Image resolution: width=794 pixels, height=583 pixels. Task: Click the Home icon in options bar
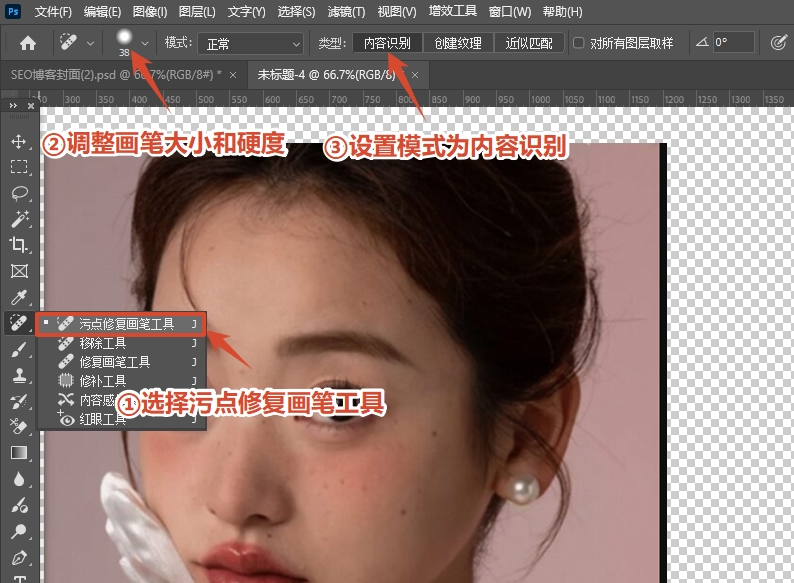pyautogui.click(x=28, y=43)
